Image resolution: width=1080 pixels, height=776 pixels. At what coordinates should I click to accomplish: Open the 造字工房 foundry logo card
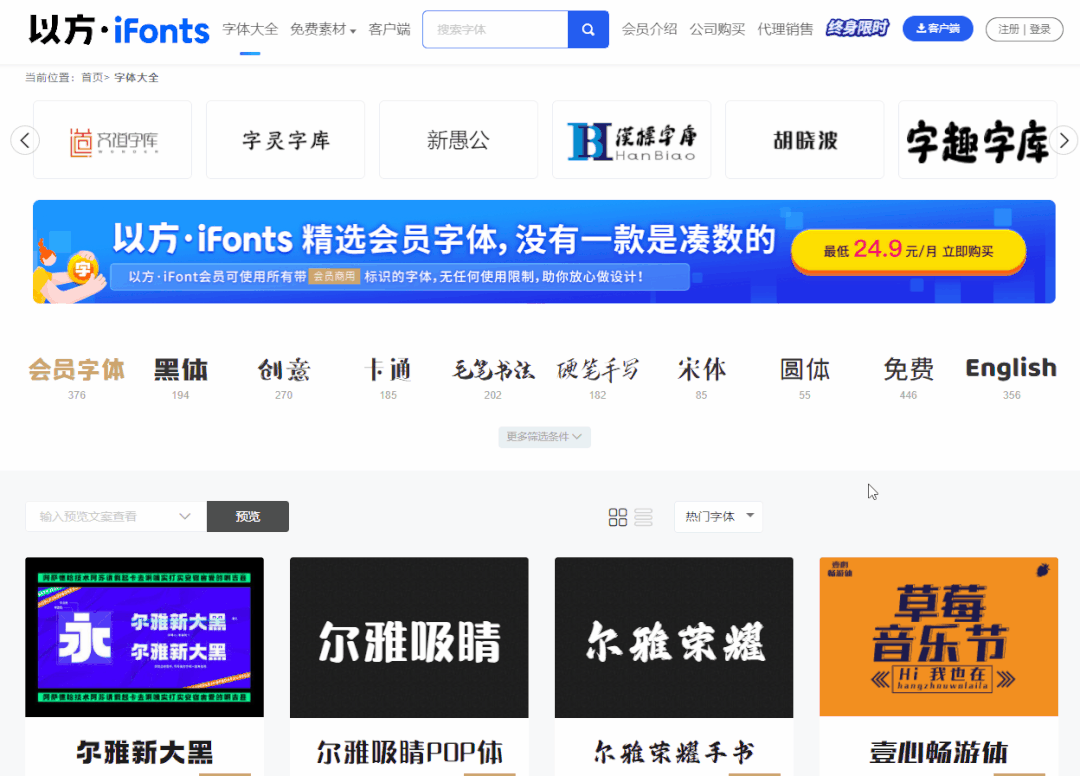[x=113, y=140]
